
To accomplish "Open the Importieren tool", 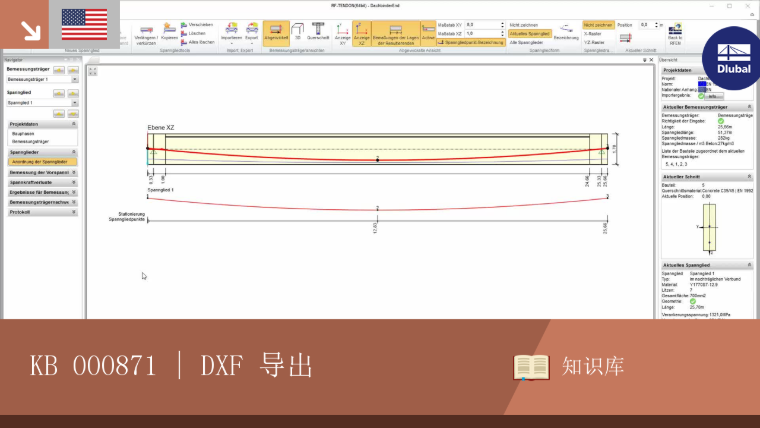I will 232,32.
